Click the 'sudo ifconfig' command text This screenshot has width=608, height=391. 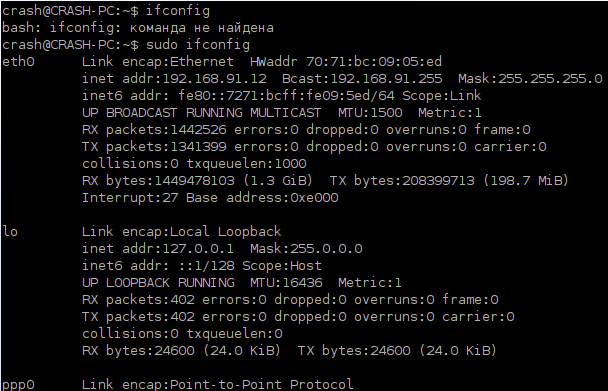[198, 45]
